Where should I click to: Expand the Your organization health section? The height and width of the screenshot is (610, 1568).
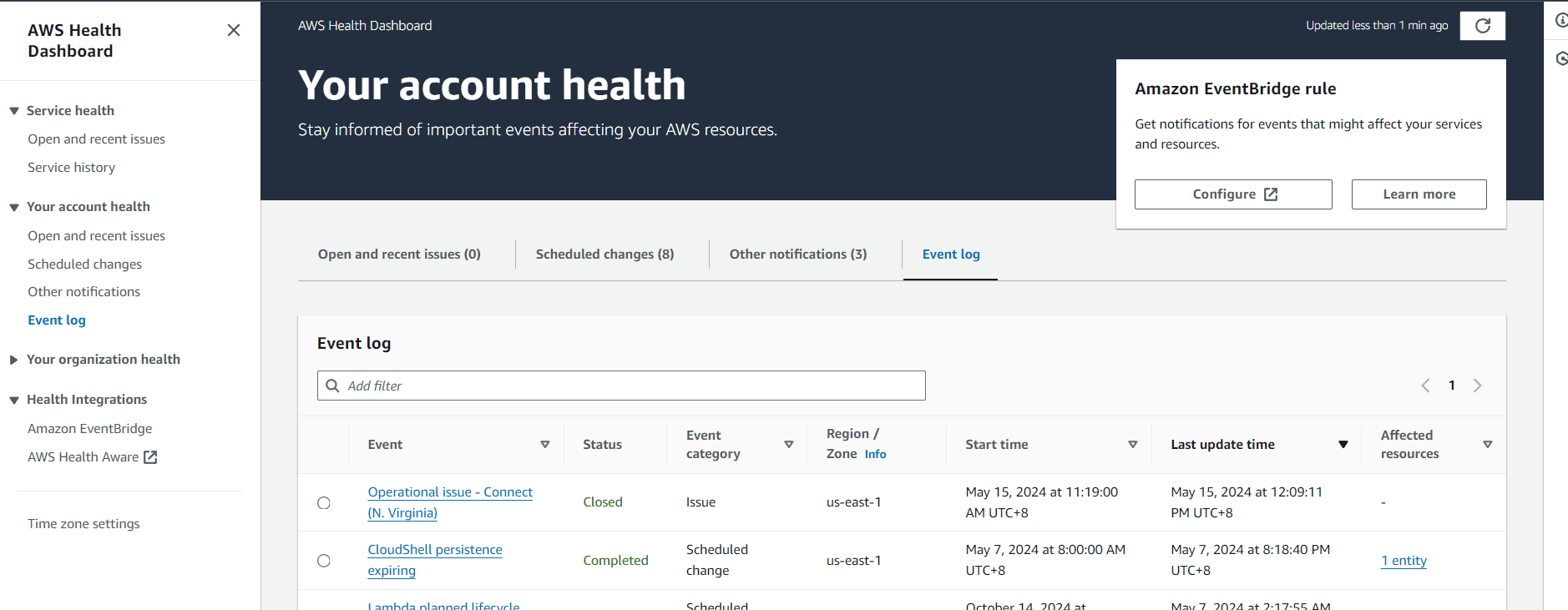click(14, 360)
